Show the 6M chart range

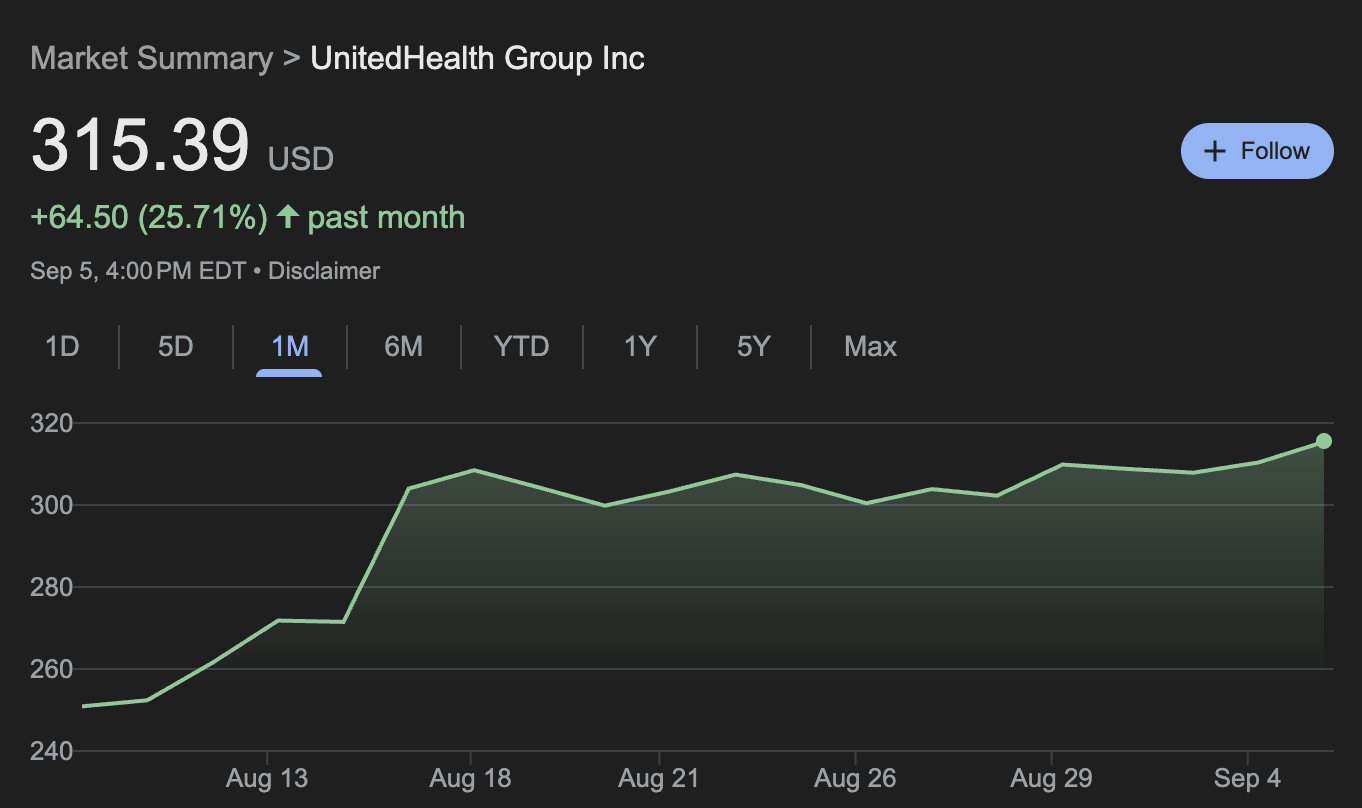tap(403, 347)
